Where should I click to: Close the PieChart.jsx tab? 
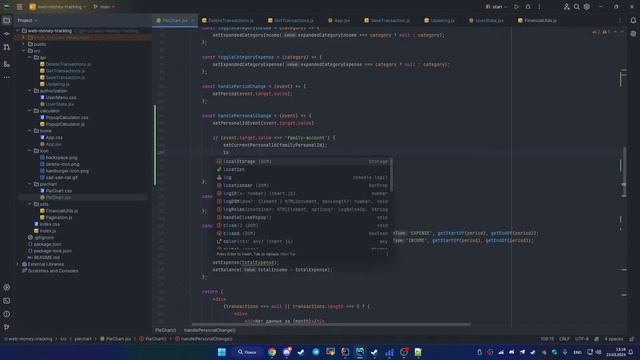pos(193,20)
